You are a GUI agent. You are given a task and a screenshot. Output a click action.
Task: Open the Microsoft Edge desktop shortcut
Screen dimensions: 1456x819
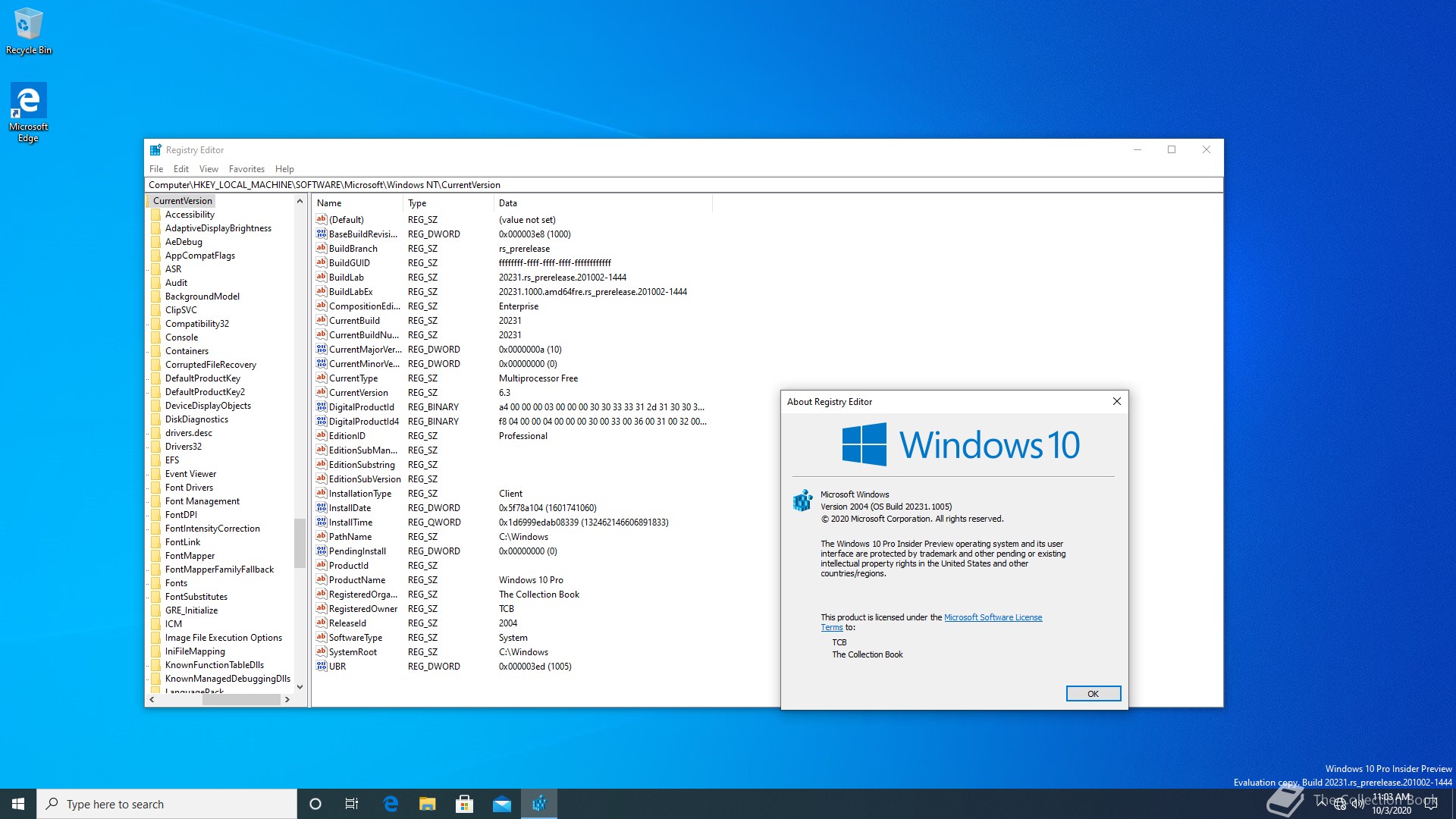28,112
